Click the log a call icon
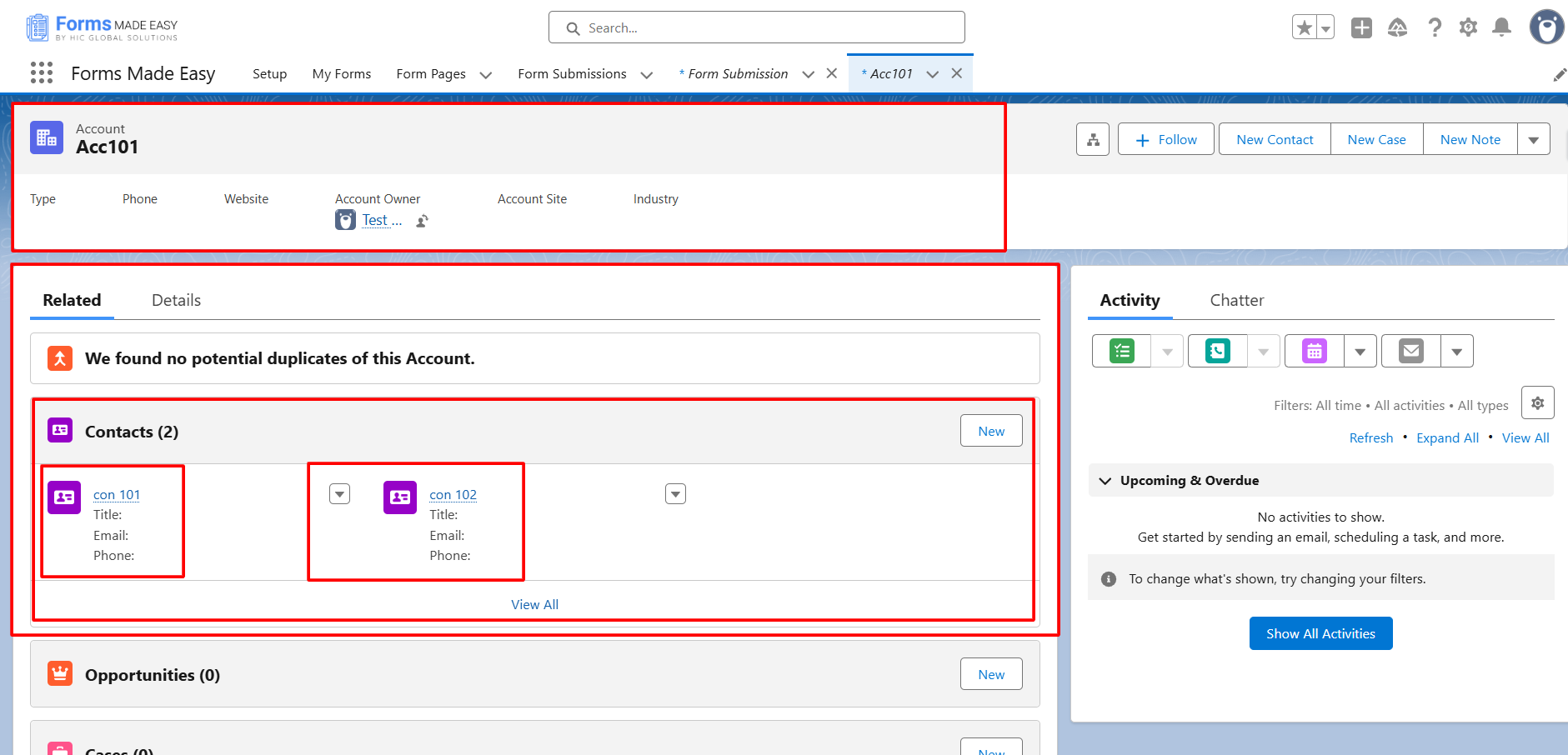The image size is (1568, 755). 1217,351
